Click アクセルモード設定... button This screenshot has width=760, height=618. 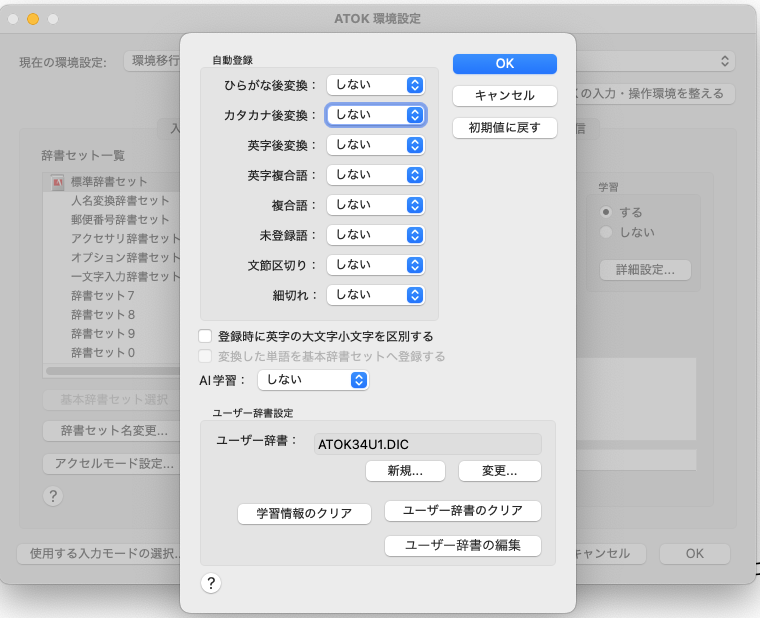point(111,463)
